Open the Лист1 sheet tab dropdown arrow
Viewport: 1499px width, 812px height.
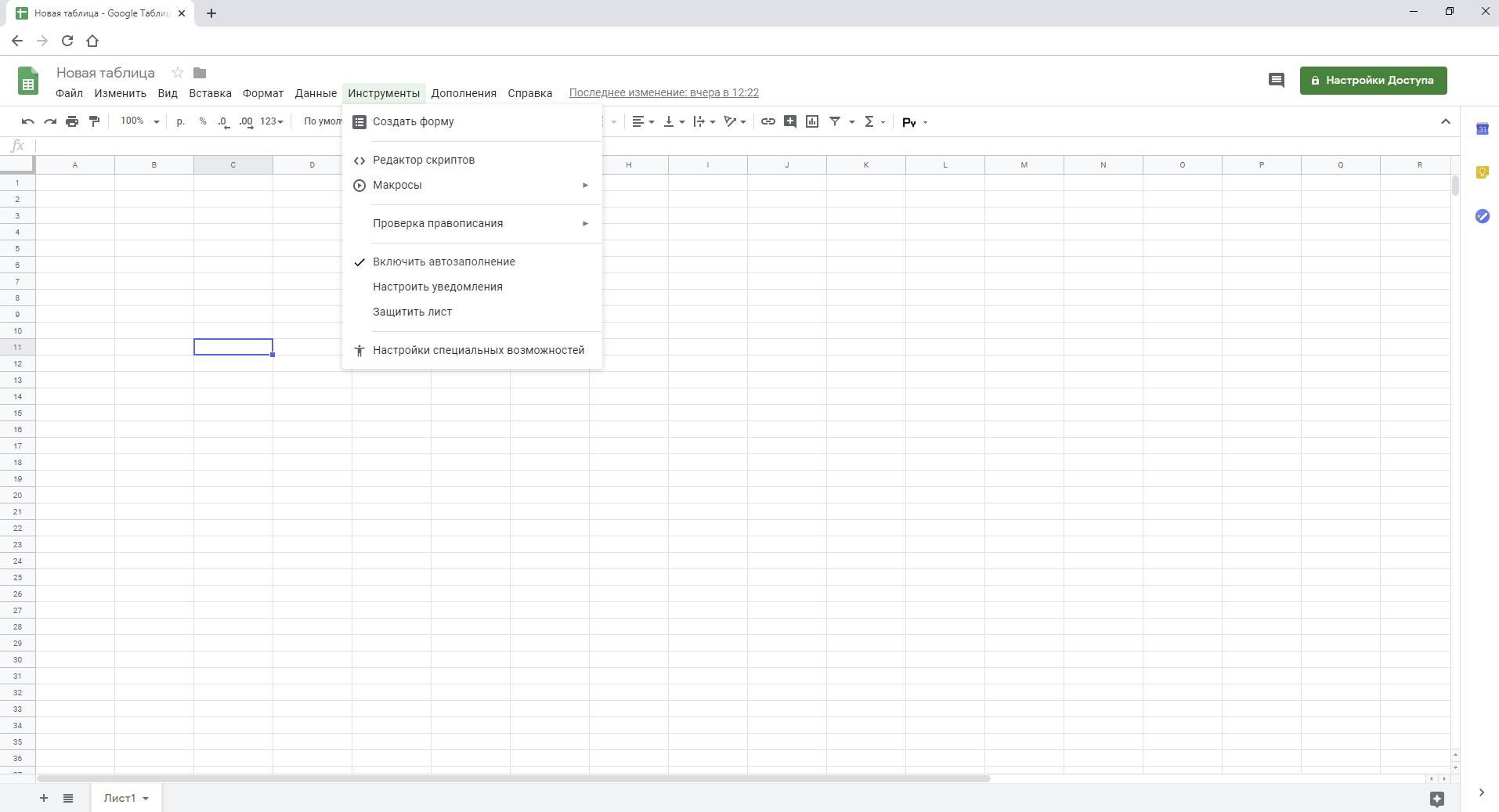146,799
